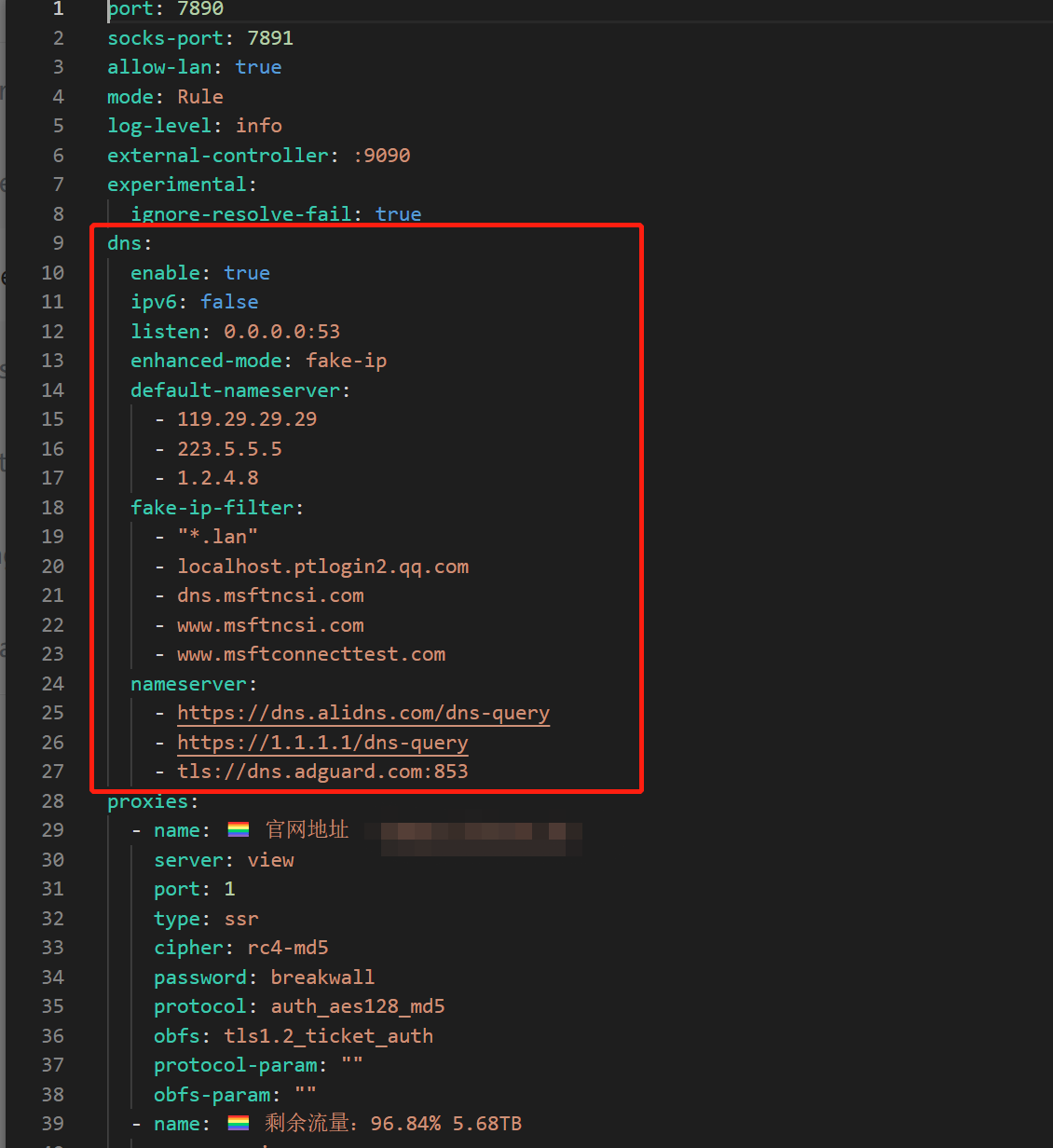1053x1148 pixels.
Task: Click the ignore-resolve-fail key
Action: (241, 214)
